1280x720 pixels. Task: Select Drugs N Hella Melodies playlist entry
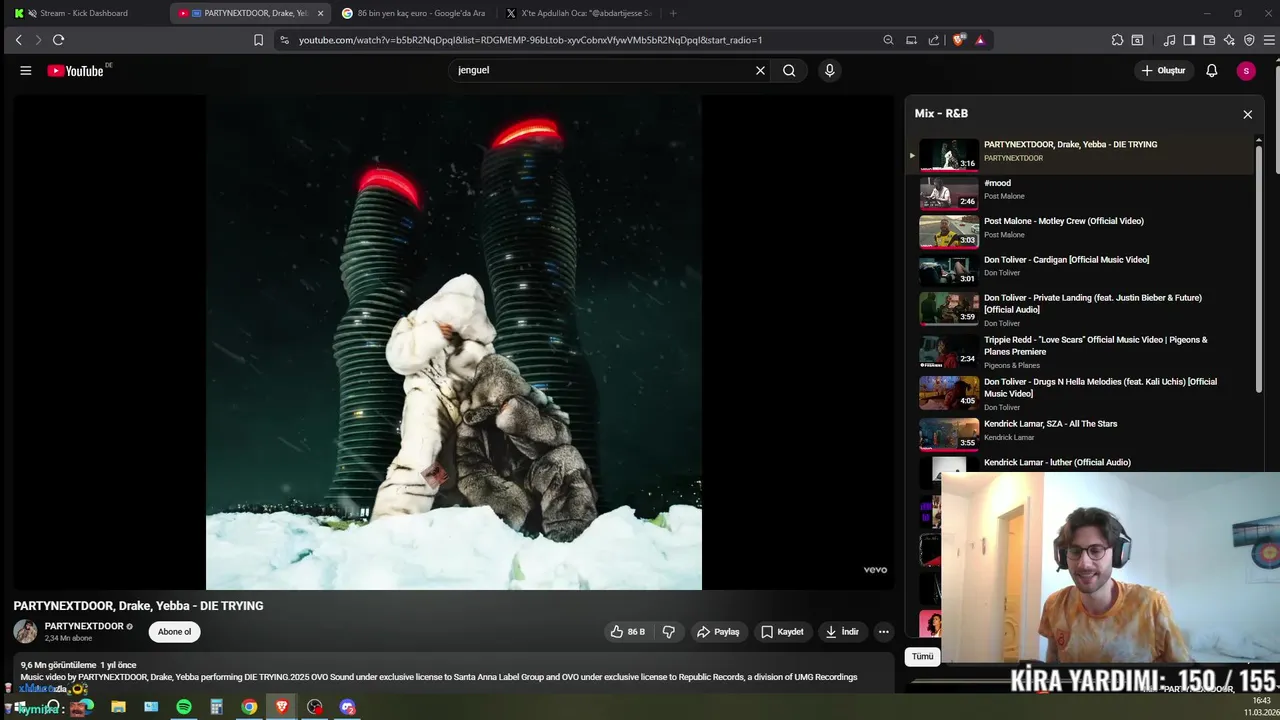pyautogui.click(x=1080, y=393)
